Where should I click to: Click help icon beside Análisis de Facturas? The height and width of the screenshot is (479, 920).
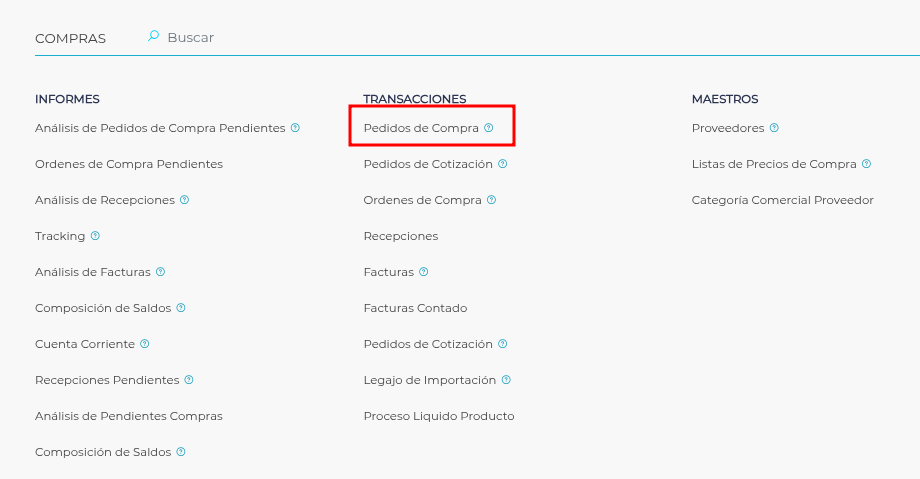coord(160,272)
